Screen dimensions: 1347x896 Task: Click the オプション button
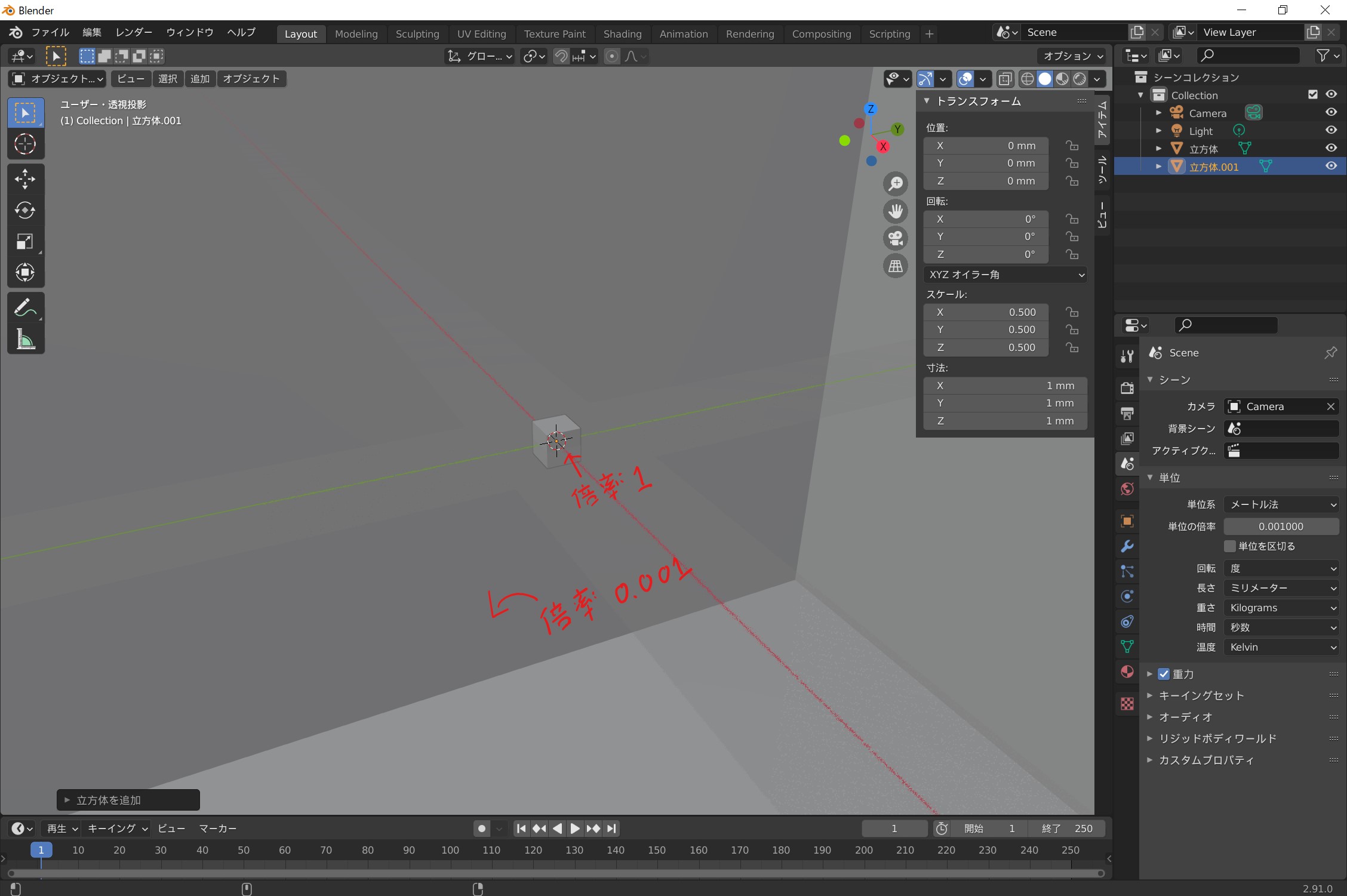point(1072,56)
